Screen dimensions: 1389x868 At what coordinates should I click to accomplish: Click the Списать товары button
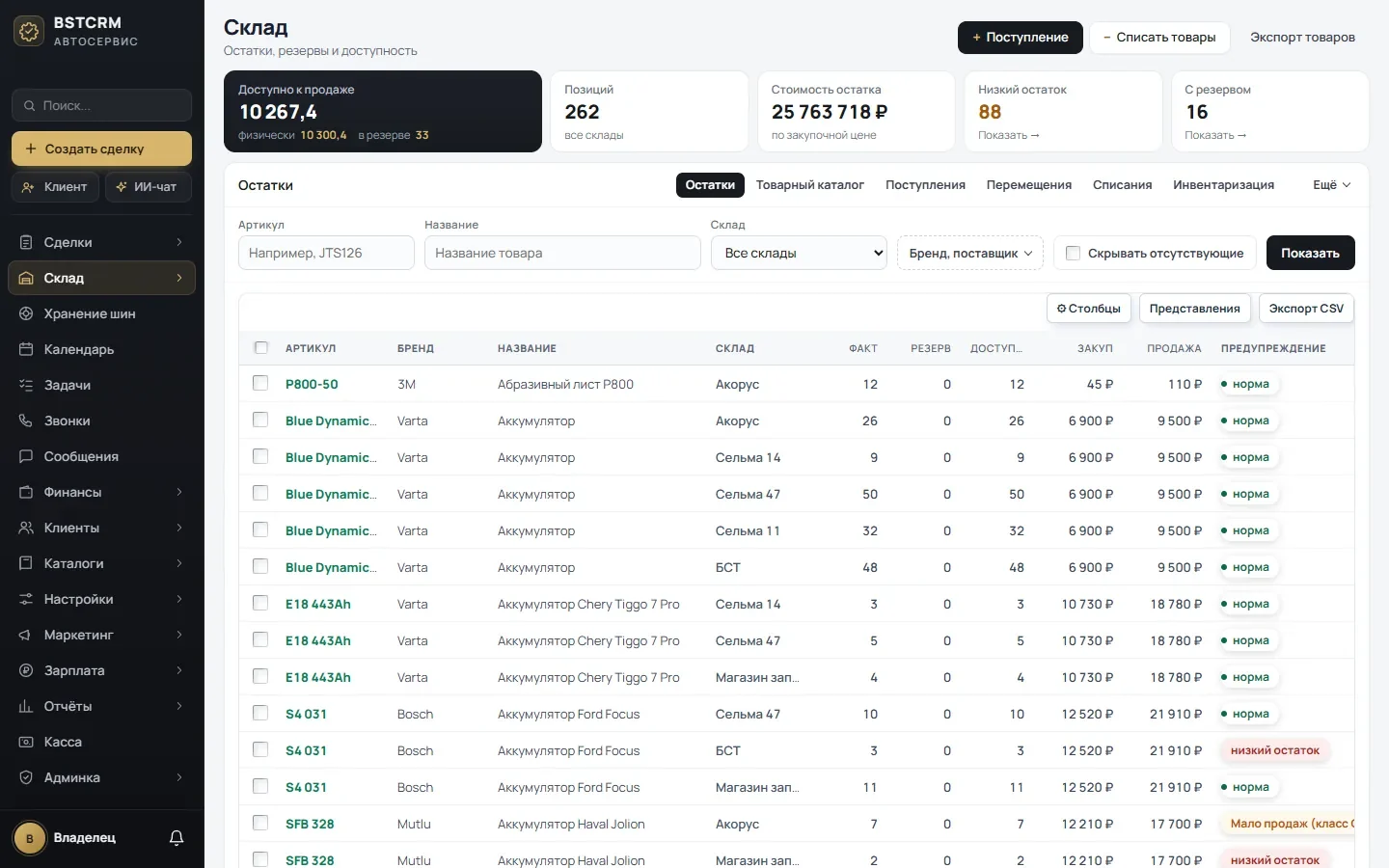[x=1160, y=38]
